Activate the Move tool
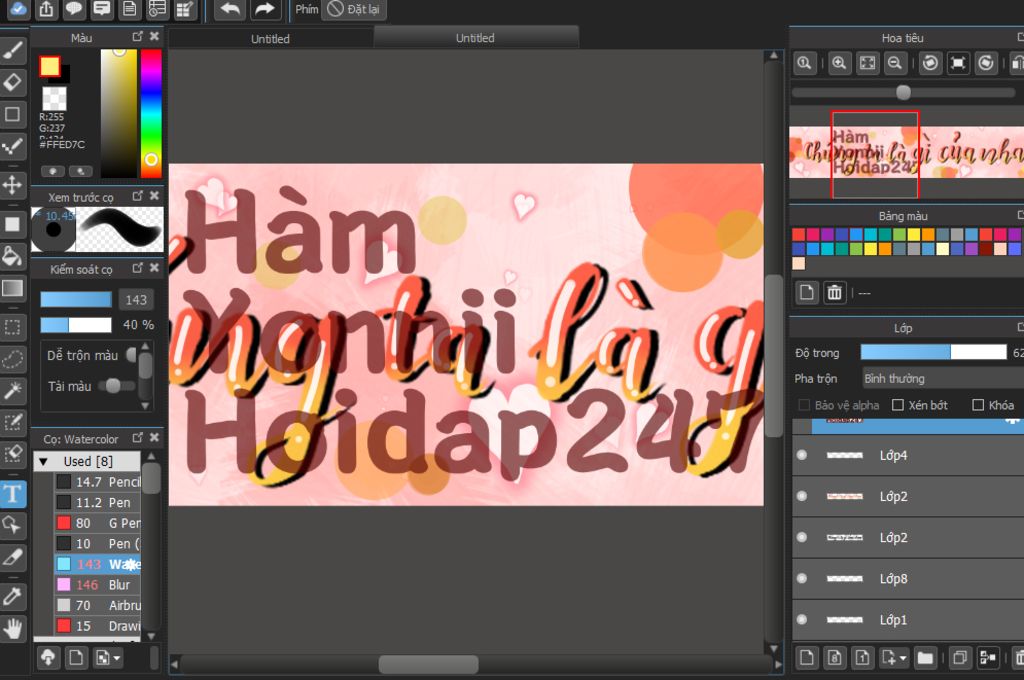The width and height of the screenshot is (1024, 680). click(x=12, y=185)
